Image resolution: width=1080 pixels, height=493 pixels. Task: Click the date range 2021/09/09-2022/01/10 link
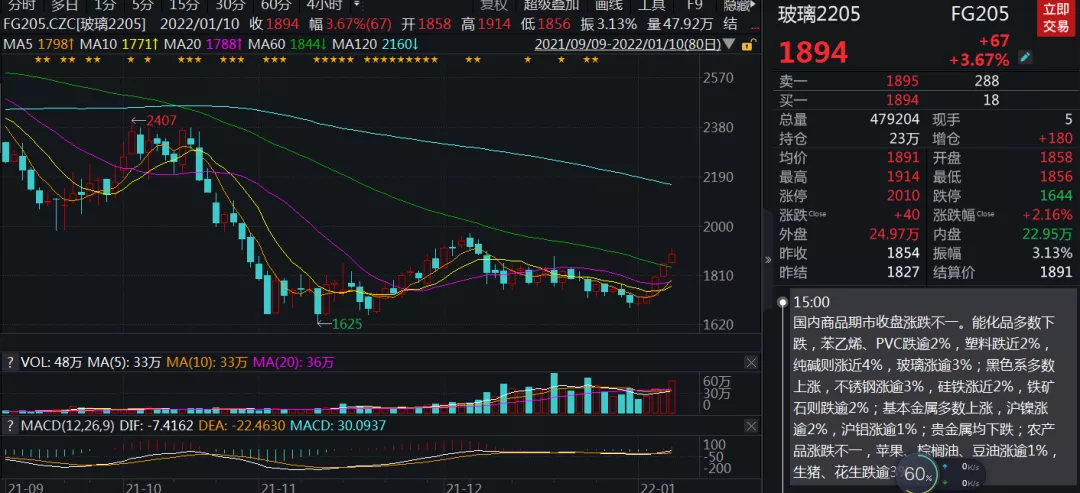click(629, 45)
